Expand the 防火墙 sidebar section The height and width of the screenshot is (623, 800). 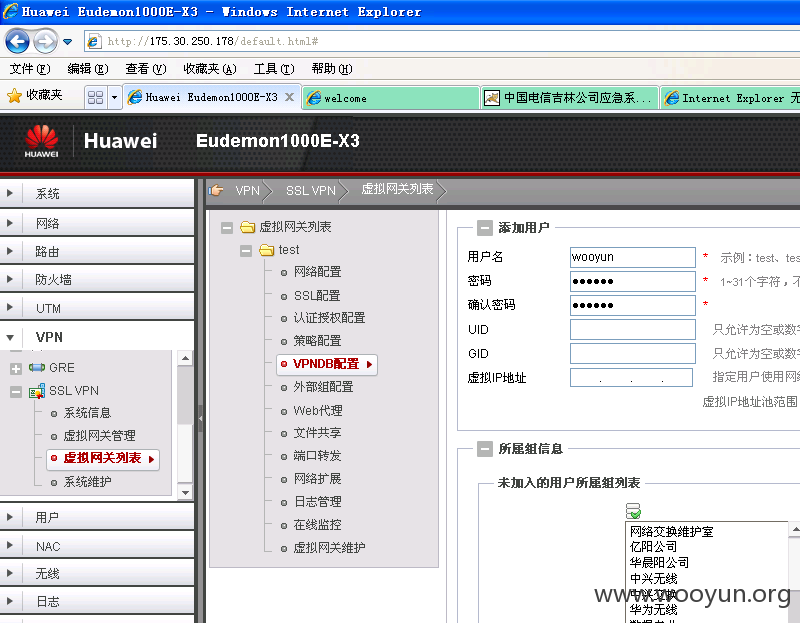coord(97,279)
